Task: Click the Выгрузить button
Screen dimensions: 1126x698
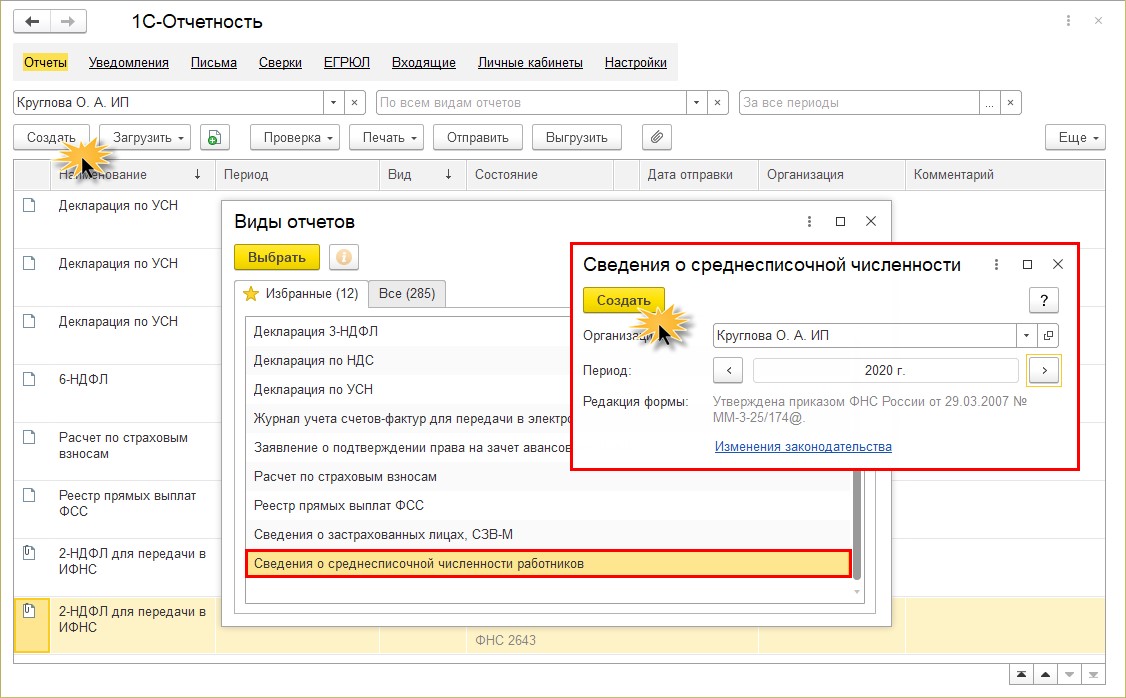Action: tap(577, 137)
